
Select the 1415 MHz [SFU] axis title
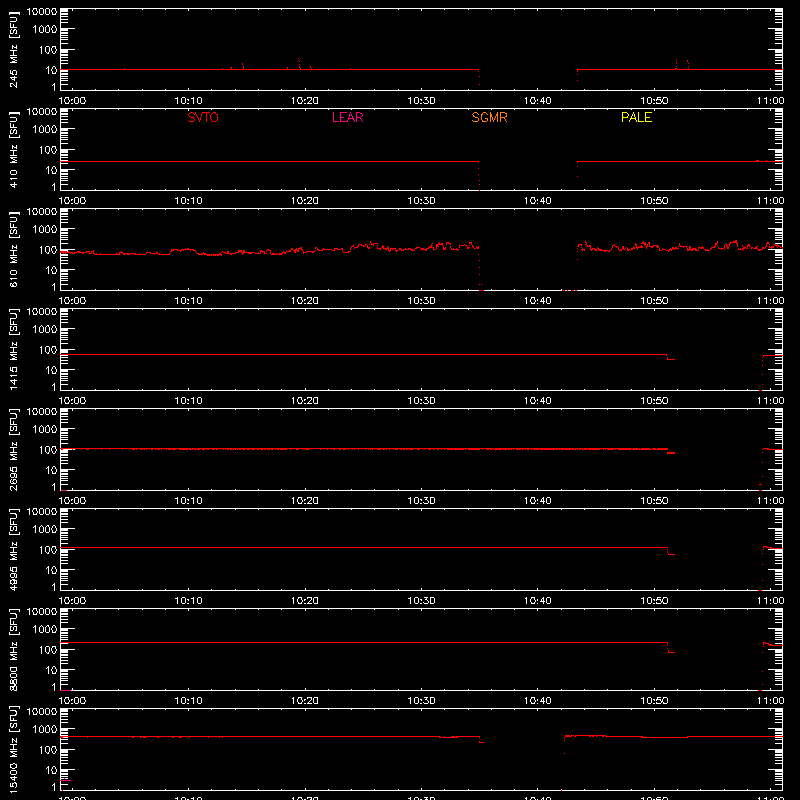[14, 349]
